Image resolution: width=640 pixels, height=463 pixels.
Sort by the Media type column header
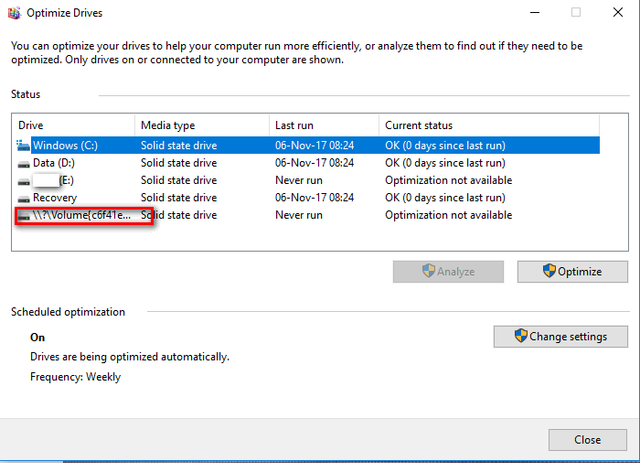click(202, 125)
